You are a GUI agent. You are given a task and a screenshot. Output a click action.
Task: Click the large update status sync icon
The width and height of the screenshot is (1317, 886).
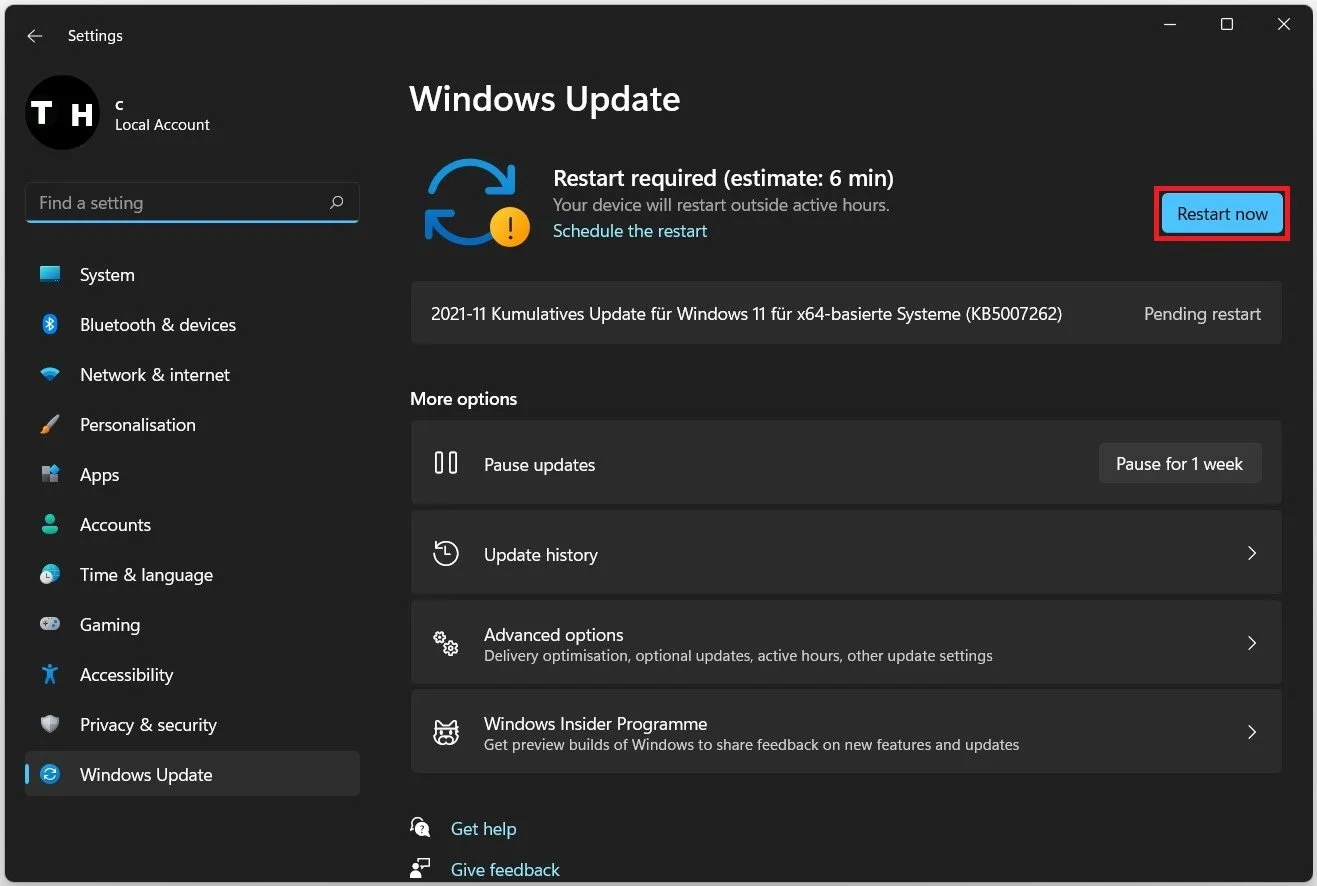pos(476,203)
